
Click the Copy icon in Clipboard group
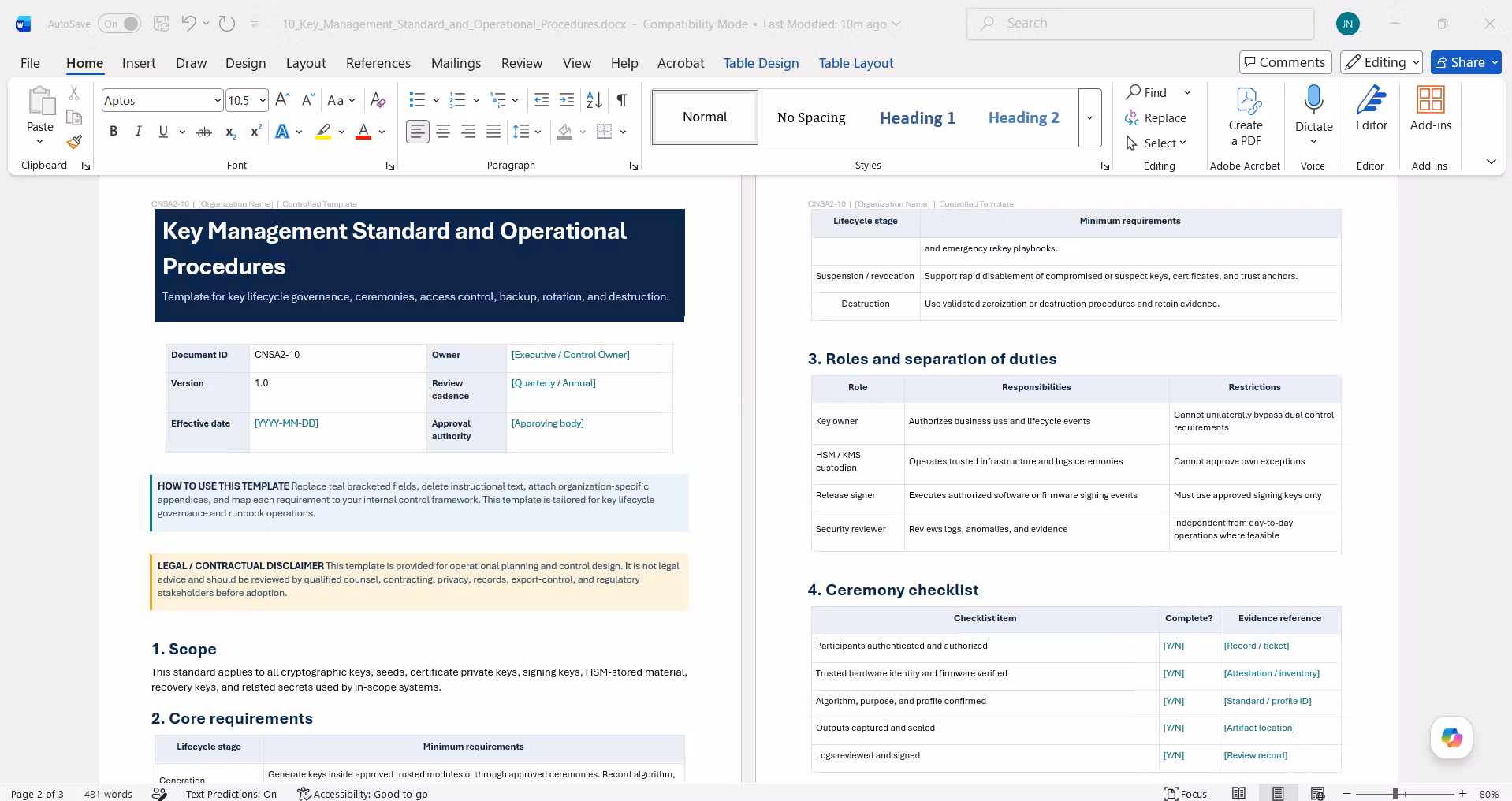coord(74,117)
